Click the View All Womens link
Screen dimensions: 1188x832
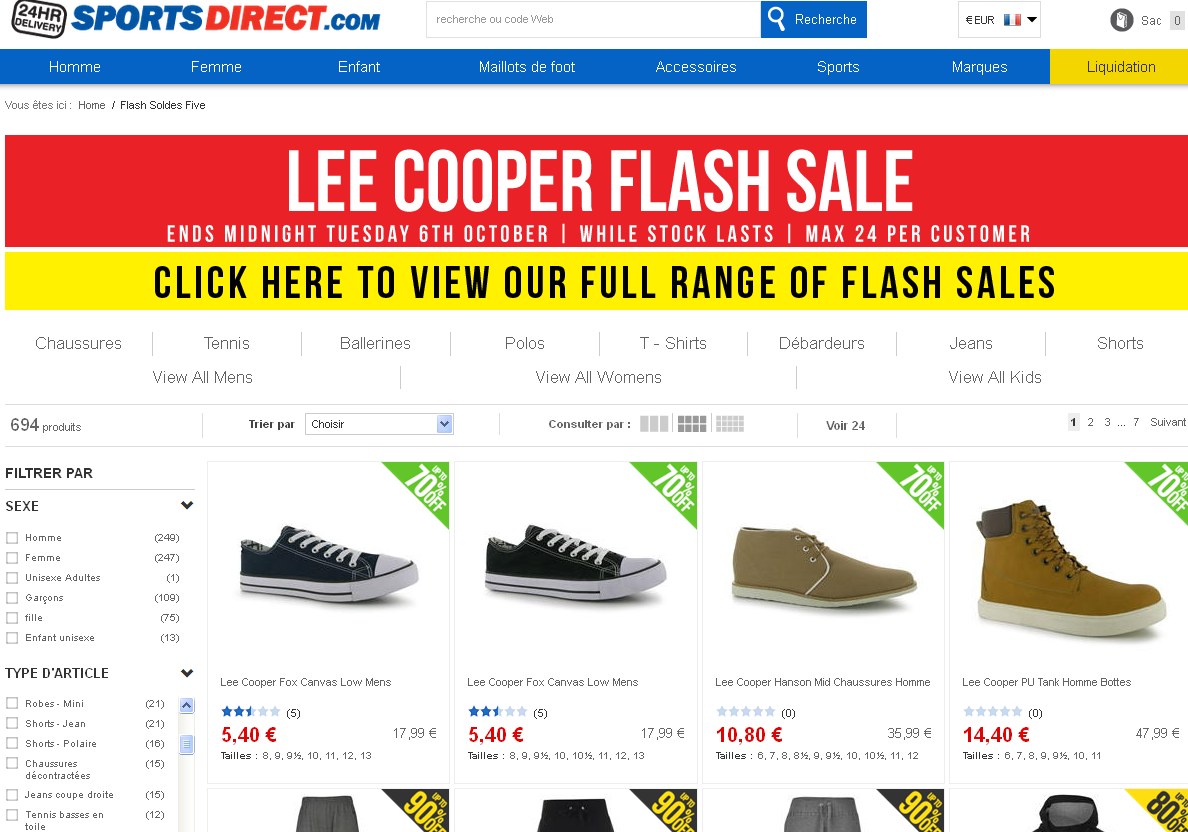pos(599,377)
